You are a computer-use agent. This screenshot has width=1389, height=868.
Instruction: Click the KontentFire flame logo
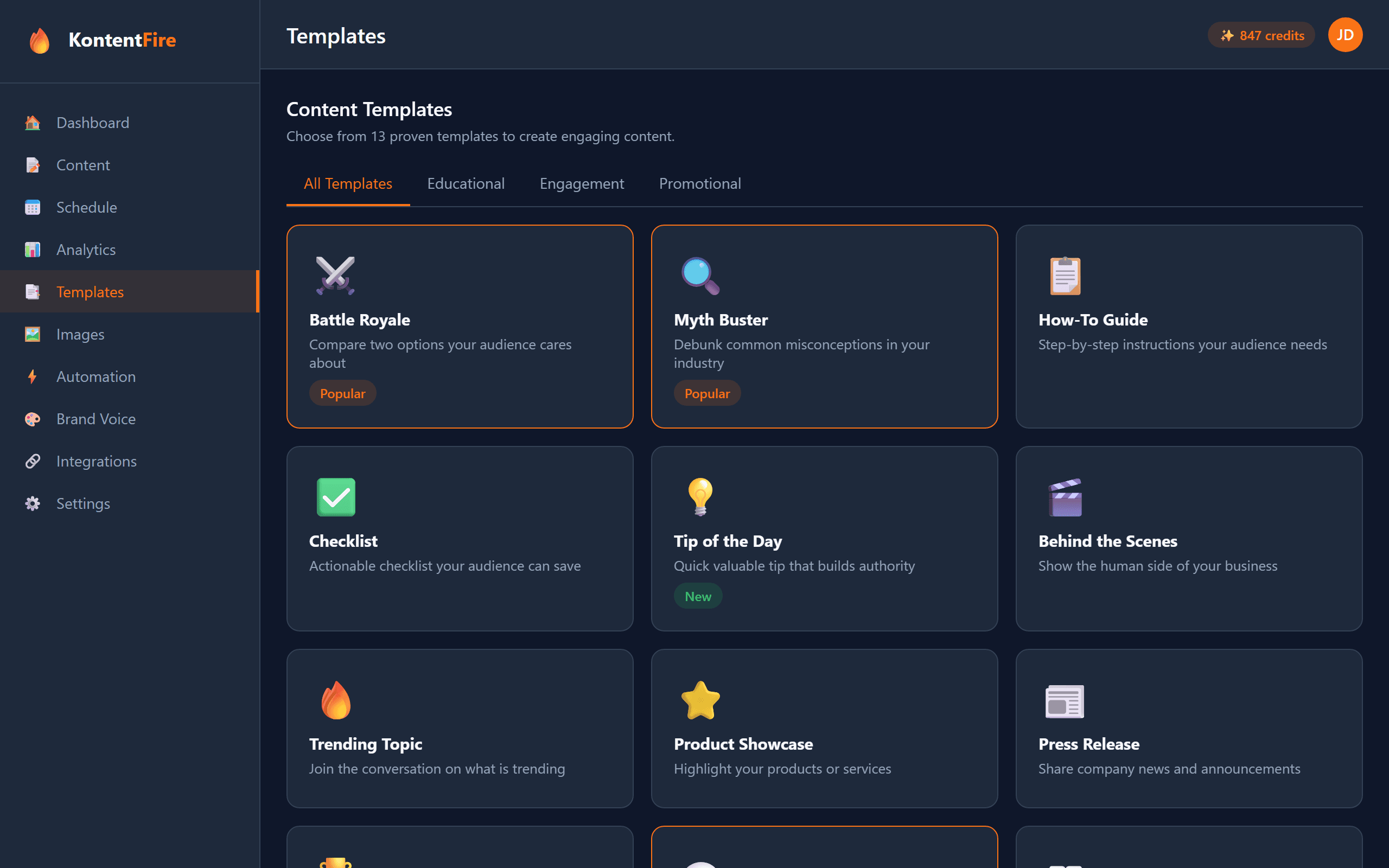[x=39, y=40]
